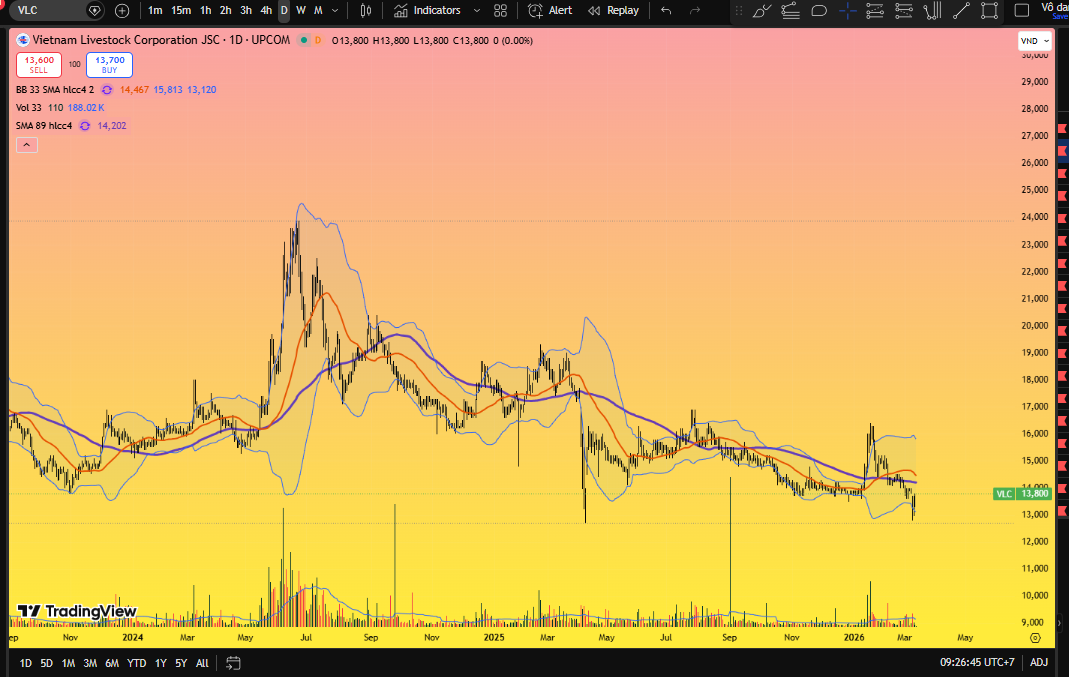
Task: Toggle ADJ adjusted data
Action: click(1038, 662)
